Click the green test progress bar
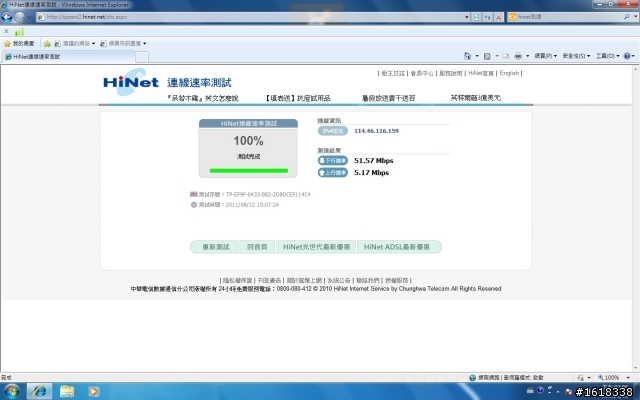This screenshot has height=400, width=640. (x=249, y=171)
